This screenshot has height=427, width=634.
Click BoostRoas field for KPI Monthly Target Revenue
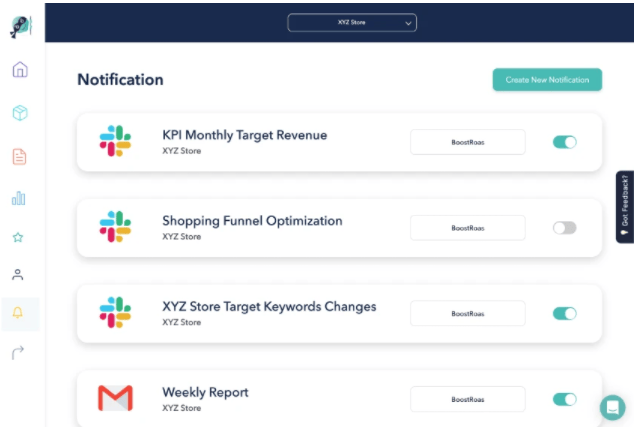pos(467,142)
